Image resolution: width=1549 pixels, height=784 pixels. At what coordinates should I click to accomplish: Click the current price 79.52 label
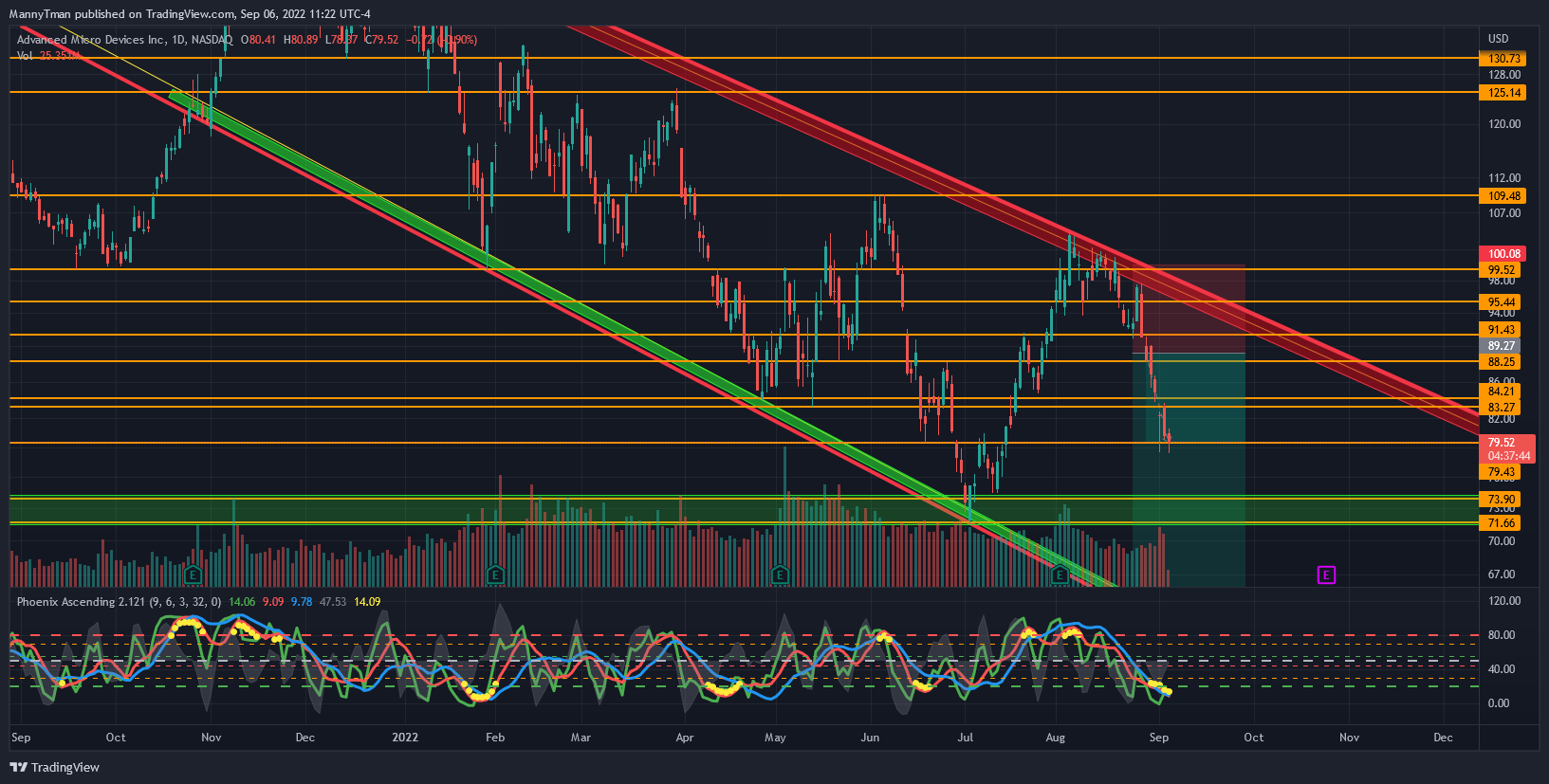click(1501, 443)
